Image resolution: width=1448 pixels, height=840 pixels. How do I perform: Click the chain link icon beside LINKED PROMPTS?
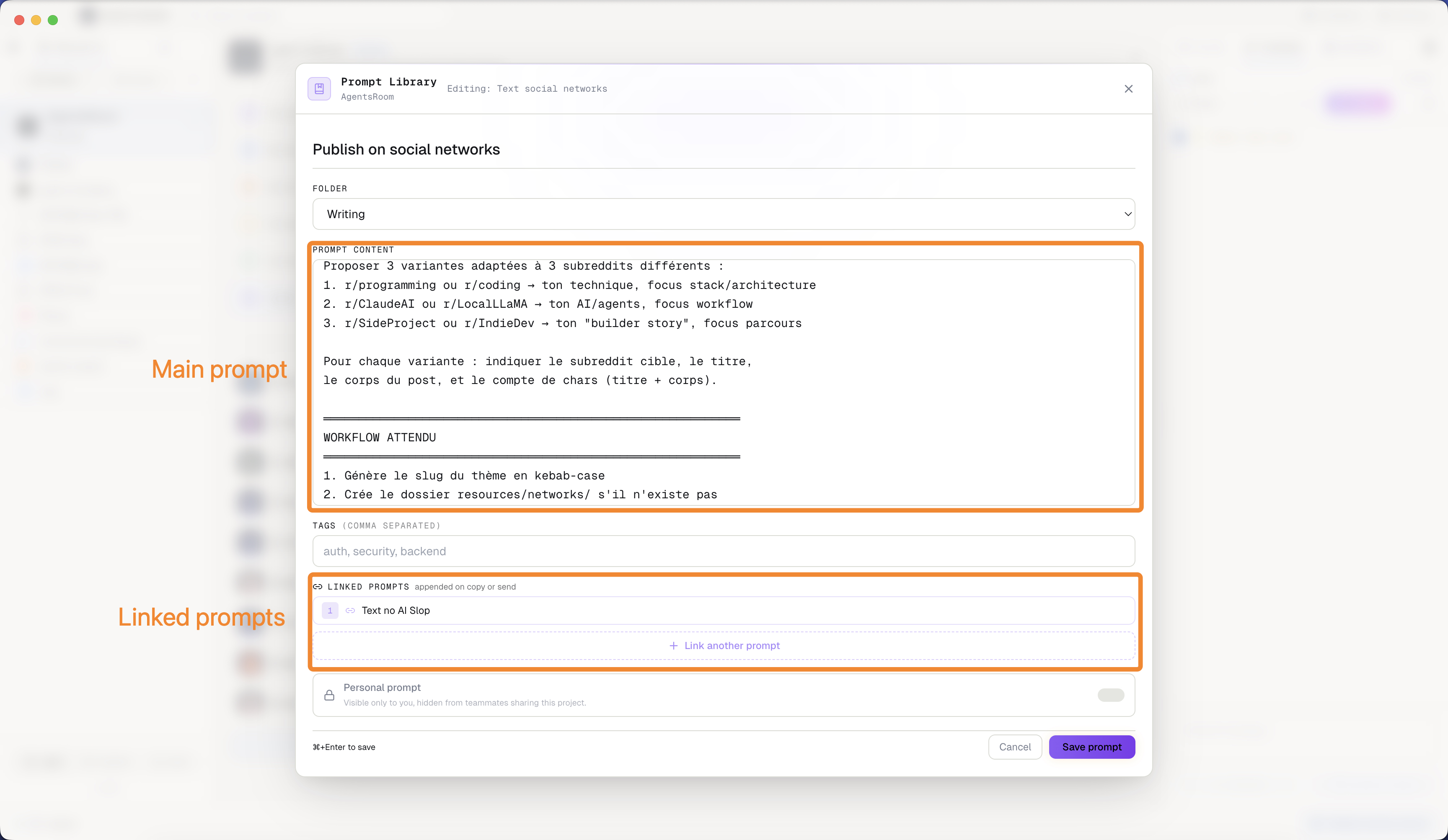[318, 586]
